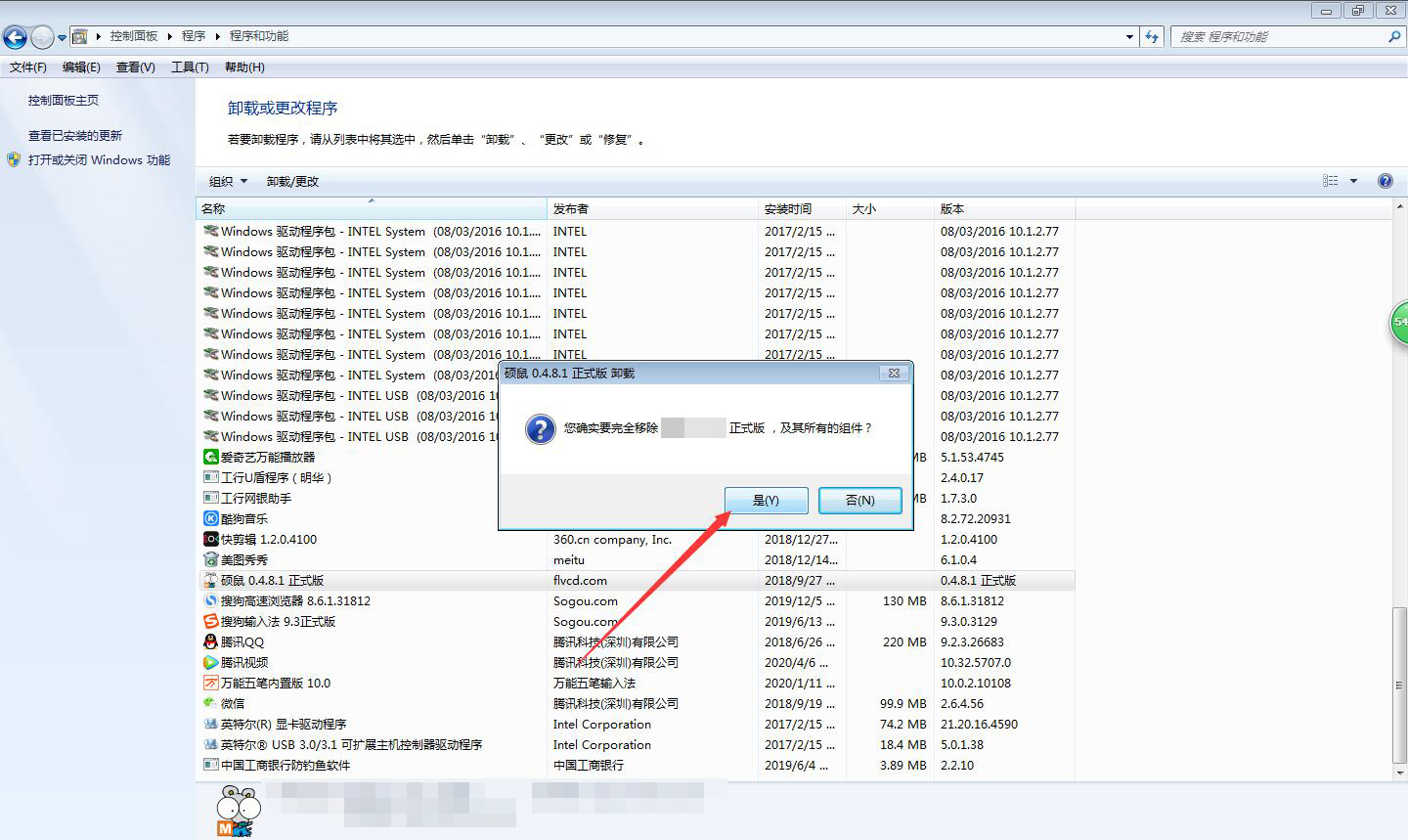
Task: Click 控制面板 in the address breadcrumb
Action: click(134, 36)
